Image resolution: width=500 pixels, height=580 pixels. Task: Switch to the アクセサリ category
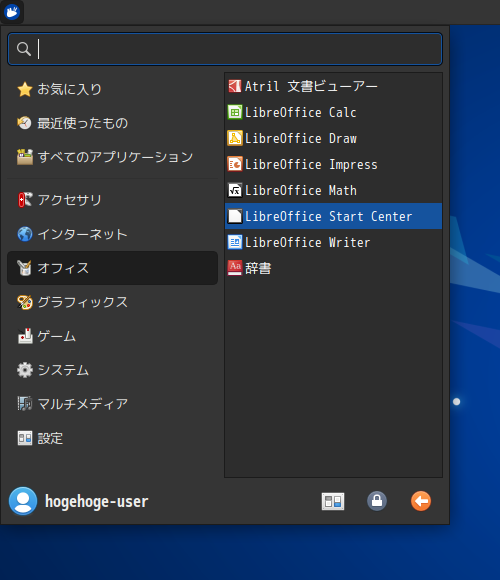(x=112, y=200)
